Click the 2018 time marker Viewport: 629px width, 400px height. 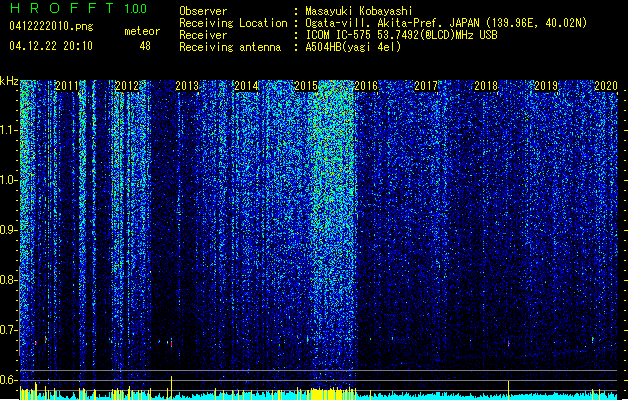click(486, 86)
